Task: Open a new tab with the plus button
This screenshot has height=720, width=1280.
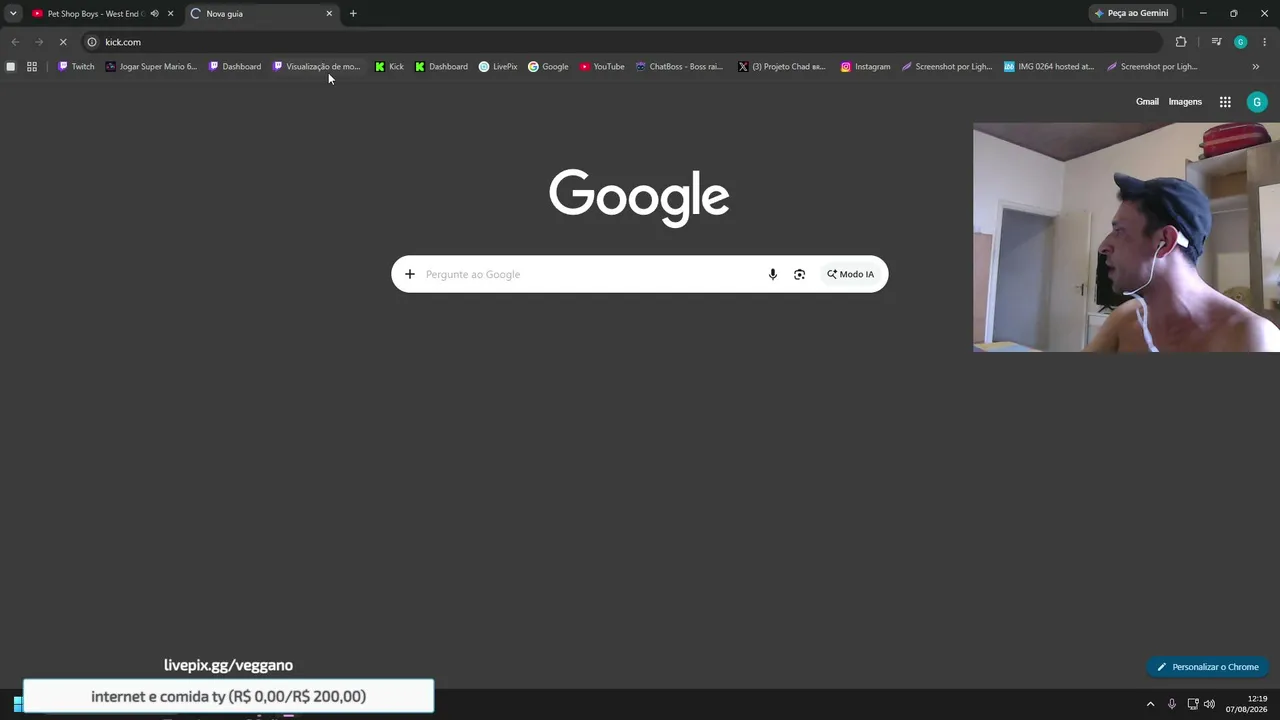Action: pyautogui.click(x=353, y=14)
